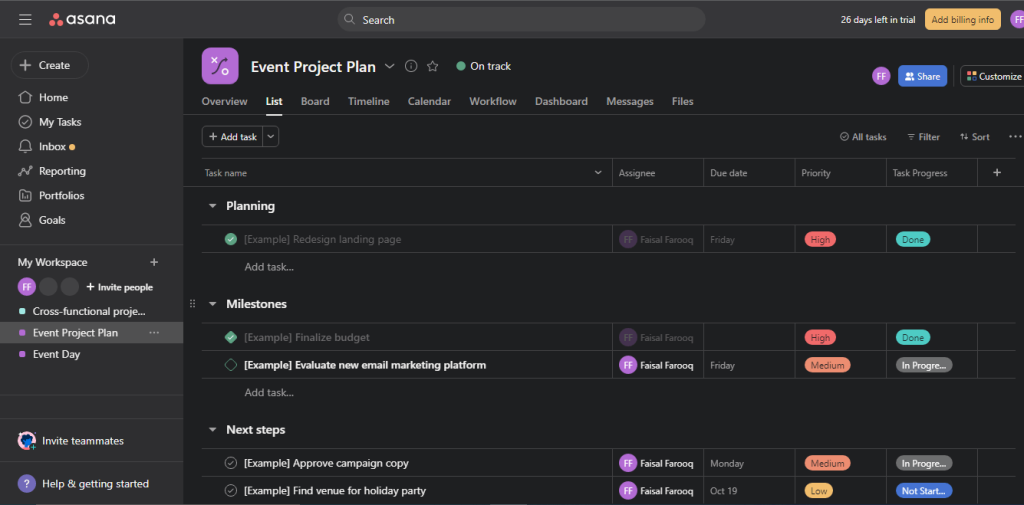1024x505 pixels.
Task: Click the Add task button
Action: tap(232, 137)
